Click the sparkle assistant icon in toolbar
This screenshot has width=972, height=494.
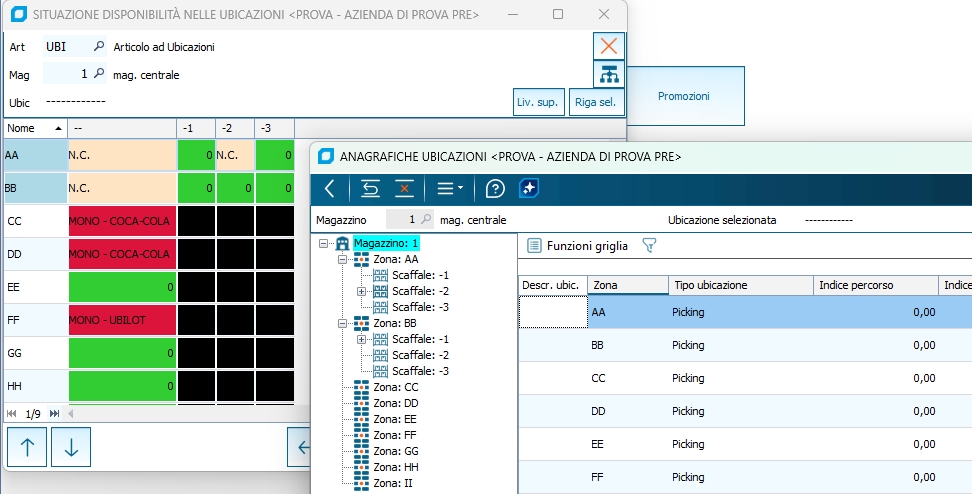[x=530, y=188]
